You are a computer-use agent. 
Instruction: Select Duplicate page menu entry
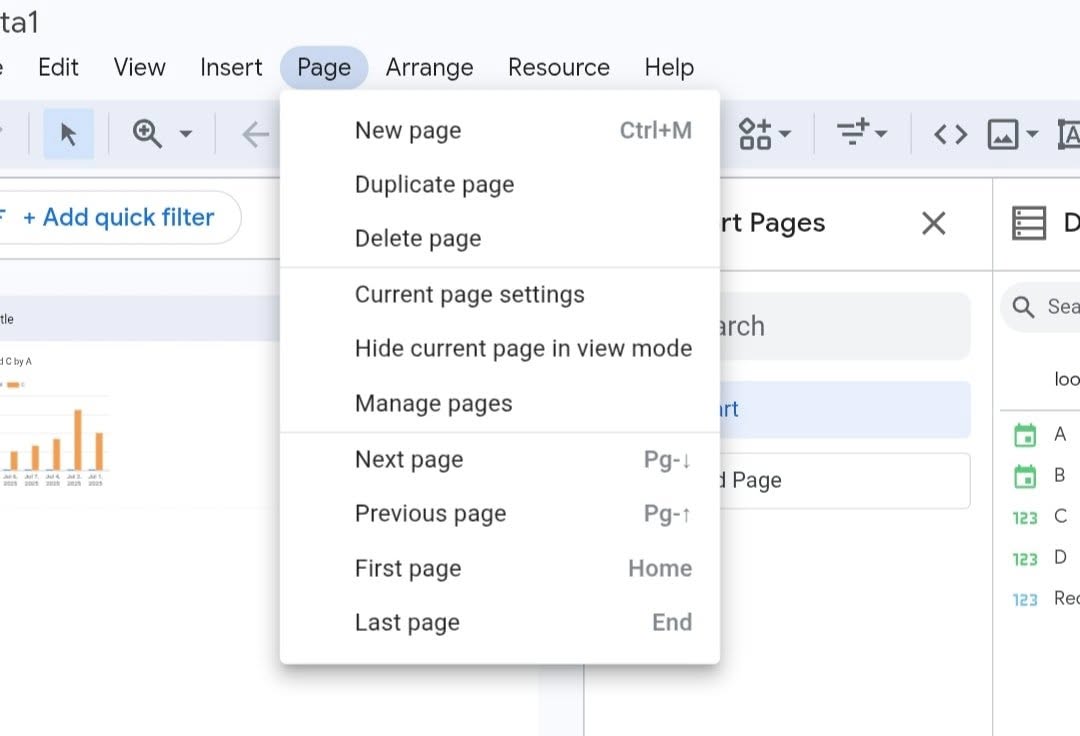click(x=434, y=185)
